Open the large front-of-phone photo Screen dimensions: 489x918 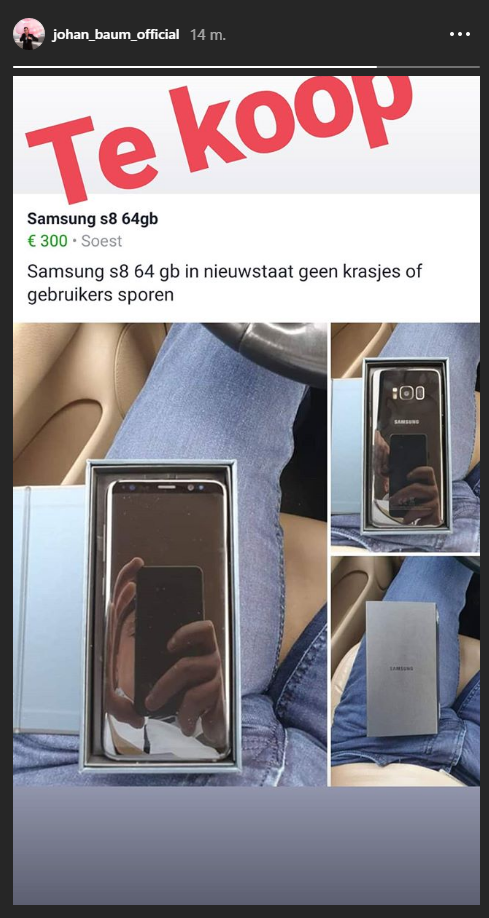click(x=170, y=554)
